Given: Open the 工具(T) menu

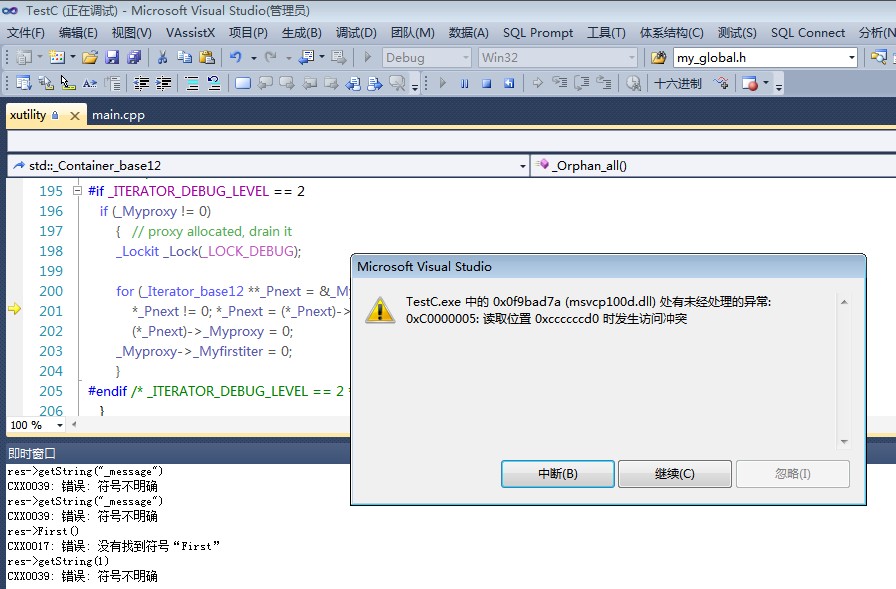Looking at the screenshot, I should 606,33.
